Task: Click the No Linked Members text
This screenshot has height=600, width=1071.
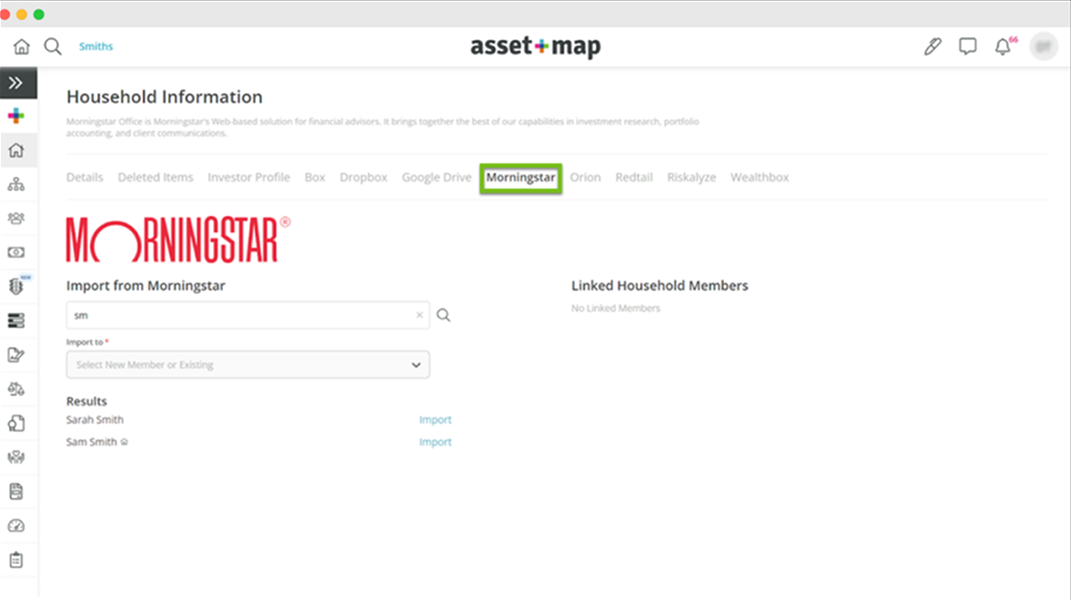Action: 615,308
